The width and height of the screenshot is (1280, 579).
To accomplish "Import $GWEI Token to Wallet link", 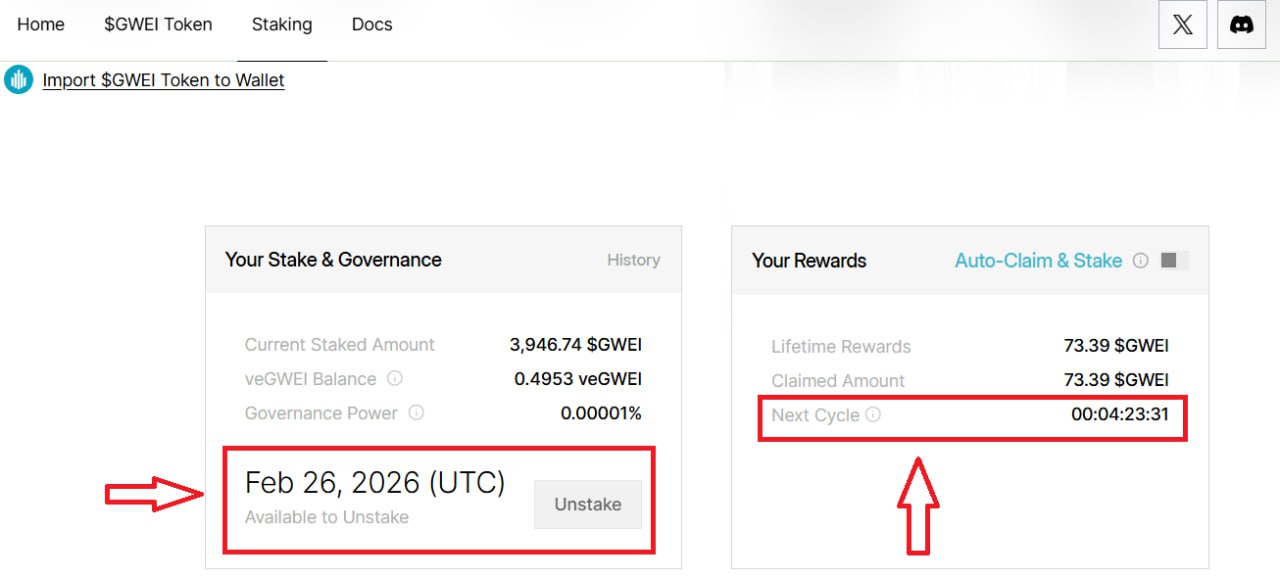I will 163,80.
